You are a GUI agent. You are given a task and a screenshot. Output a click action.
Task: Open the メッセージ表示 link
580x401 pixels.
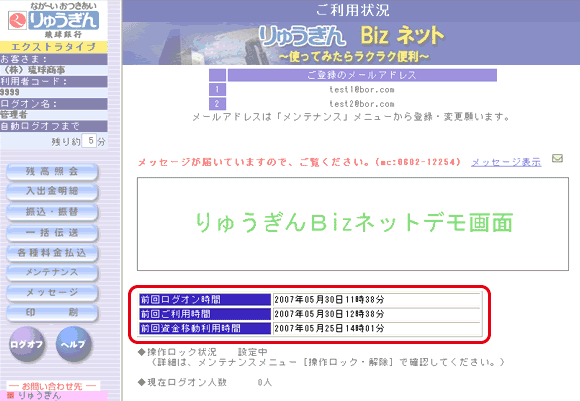coord(506,162)
